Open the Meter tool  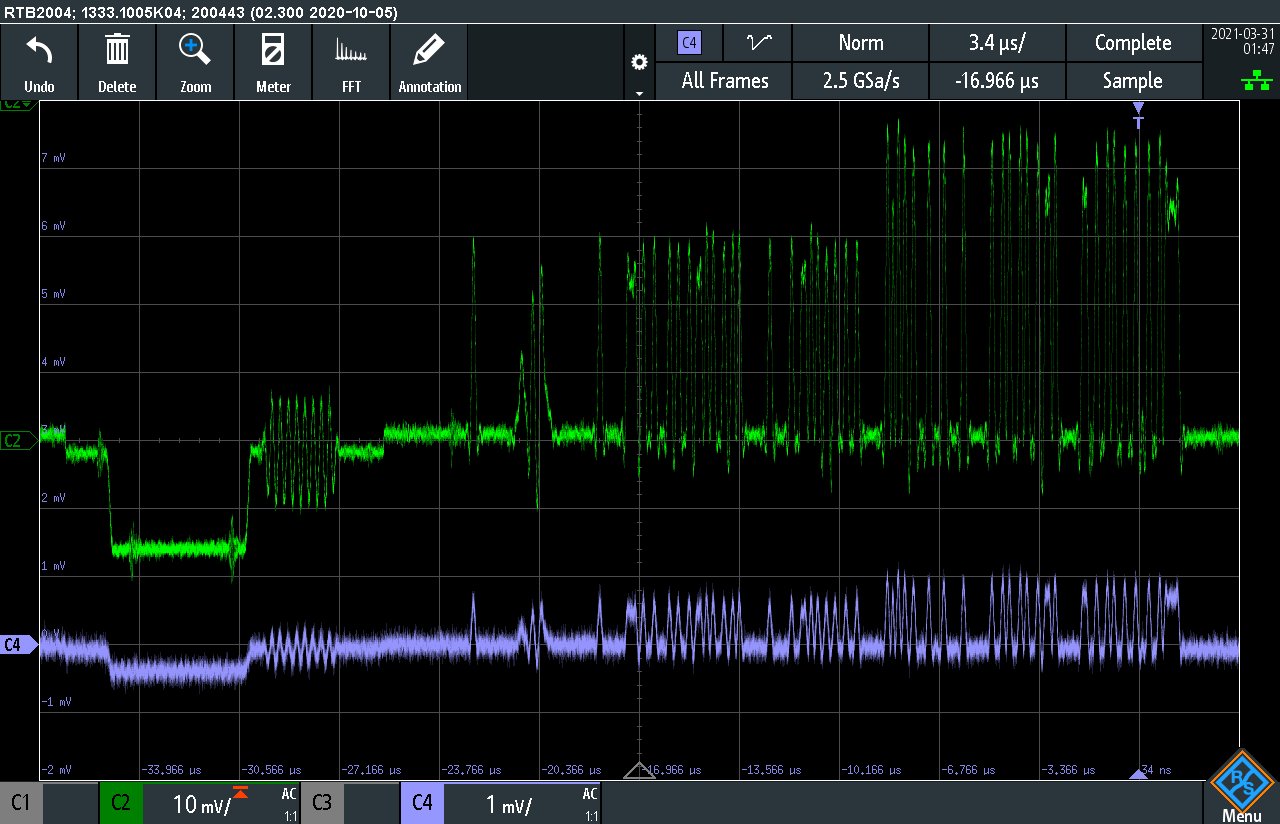(x=273, y=62)
